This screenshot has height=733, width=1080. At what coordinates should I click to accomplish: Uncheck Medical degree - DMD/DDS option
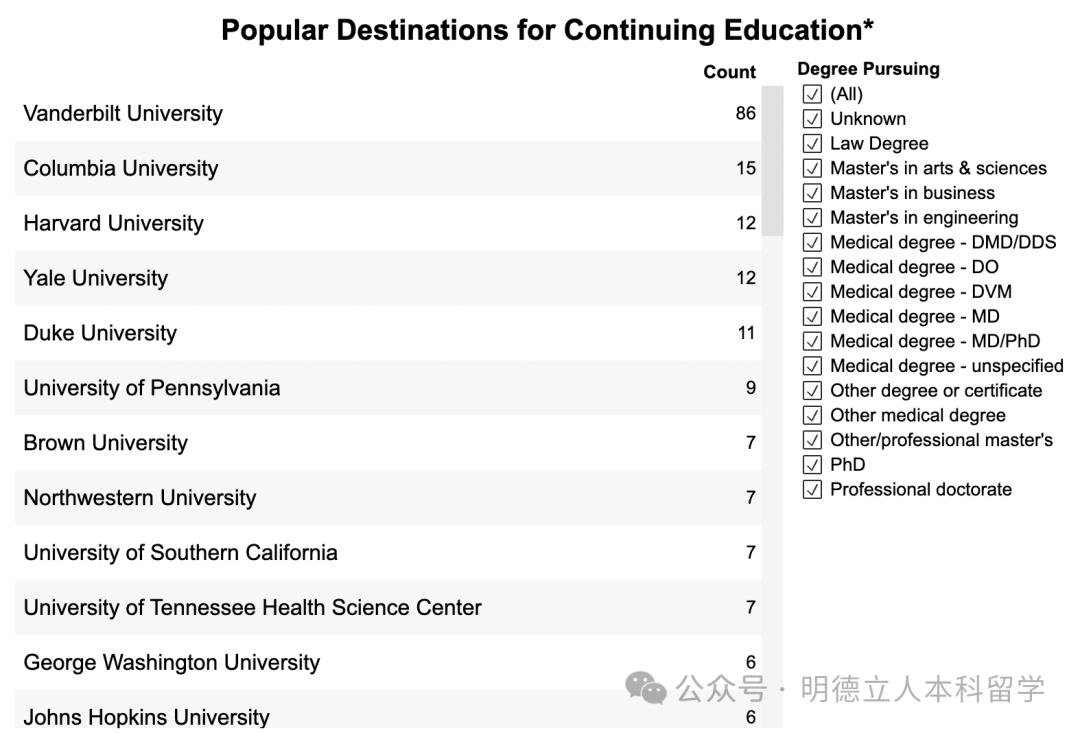pyautogui.click(x=812, y=243)
